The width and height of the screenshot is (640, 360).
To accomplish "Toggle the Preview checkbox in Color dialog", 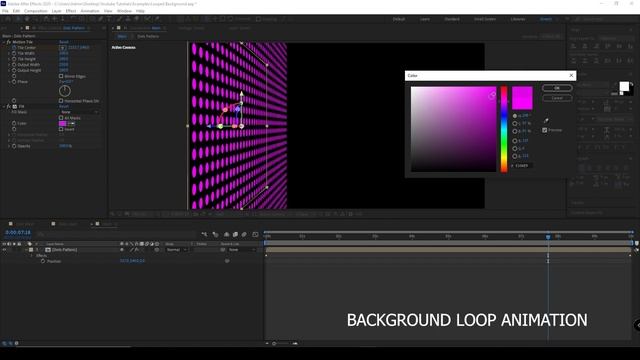I will [x=544, y=130].
